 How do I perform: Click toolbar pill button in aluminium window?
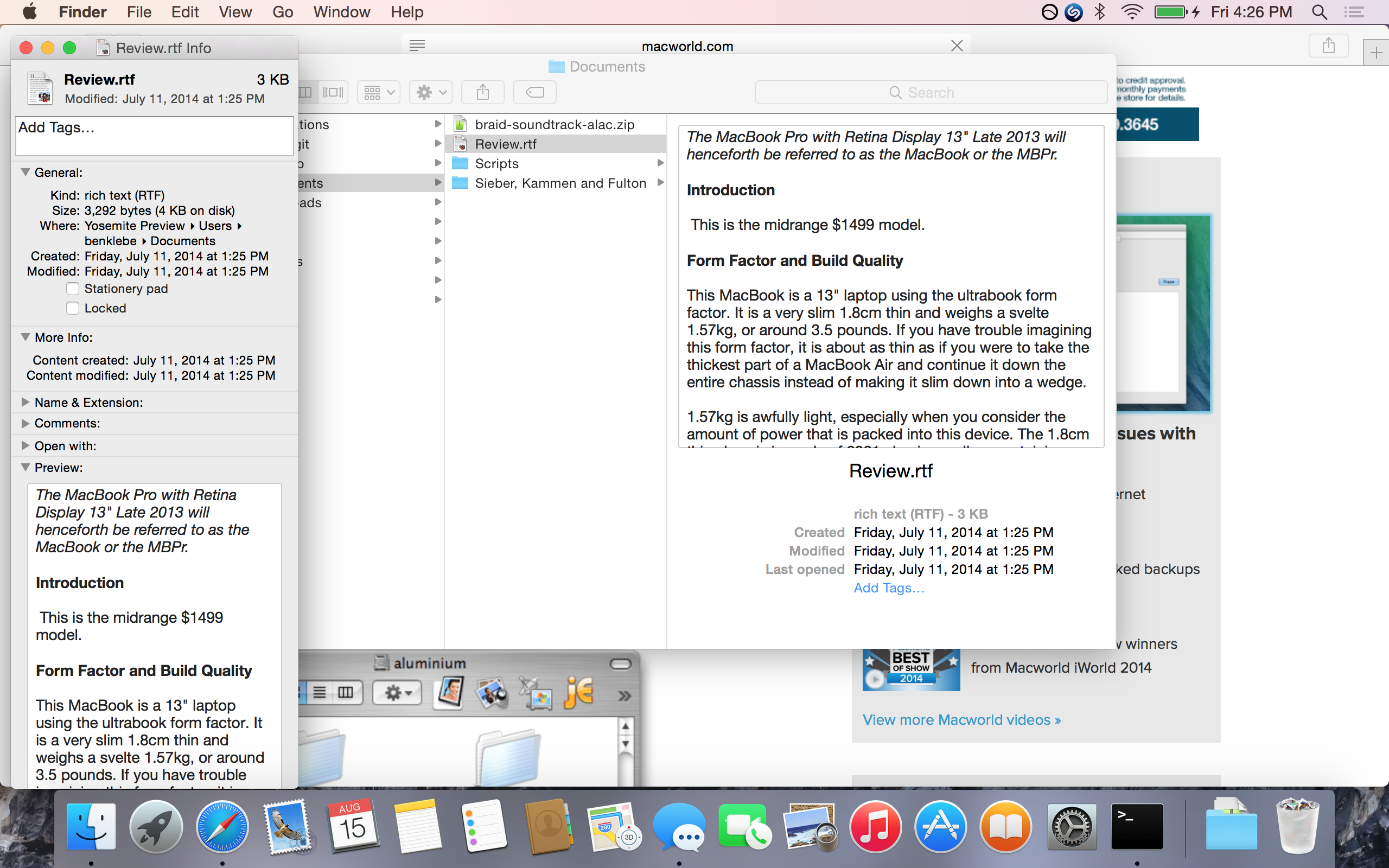(x=620, y=664)
